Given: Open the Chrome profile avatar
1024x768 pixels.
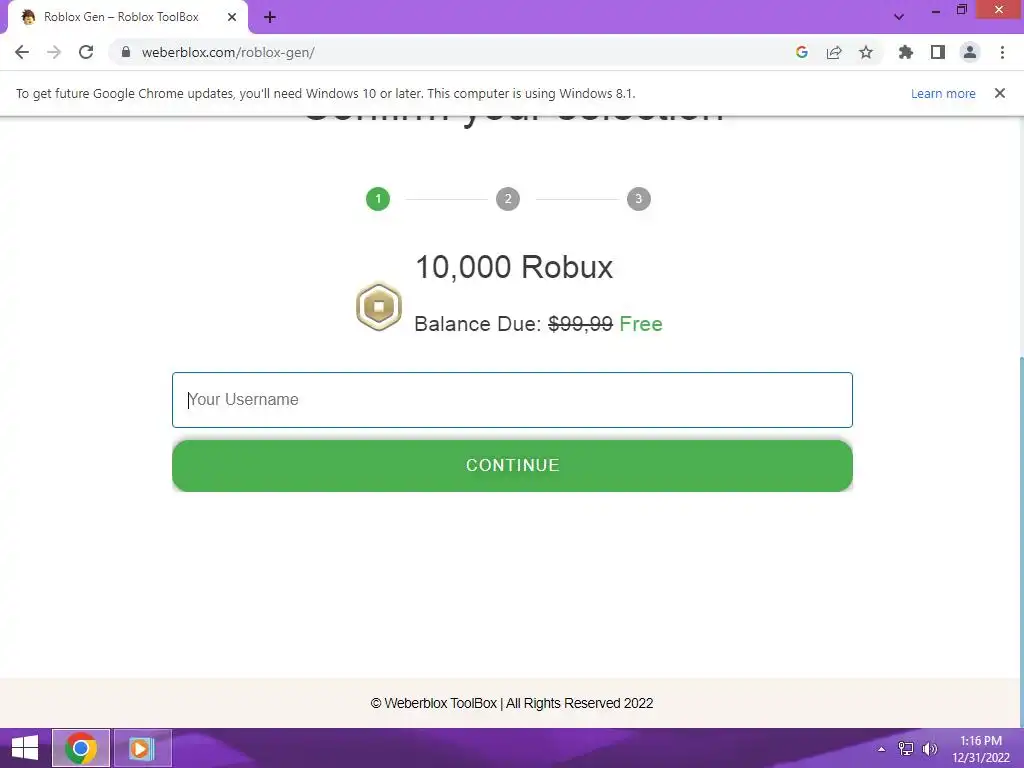Looking at the screenshot, I should point(970,52).
